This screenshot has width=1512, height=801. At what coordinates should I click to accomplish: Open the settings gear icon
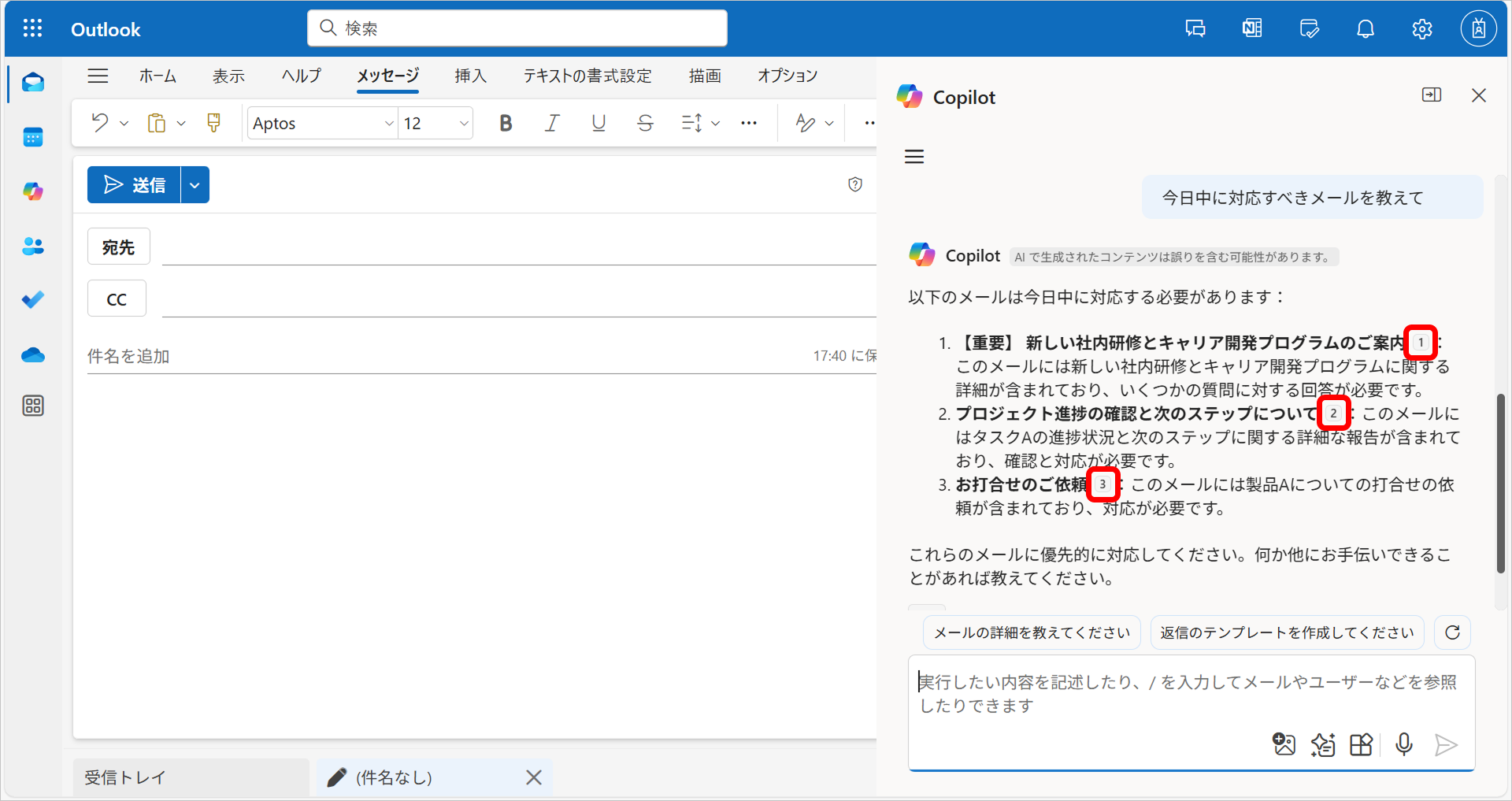pyautogui.click(x=1422, y=29)
